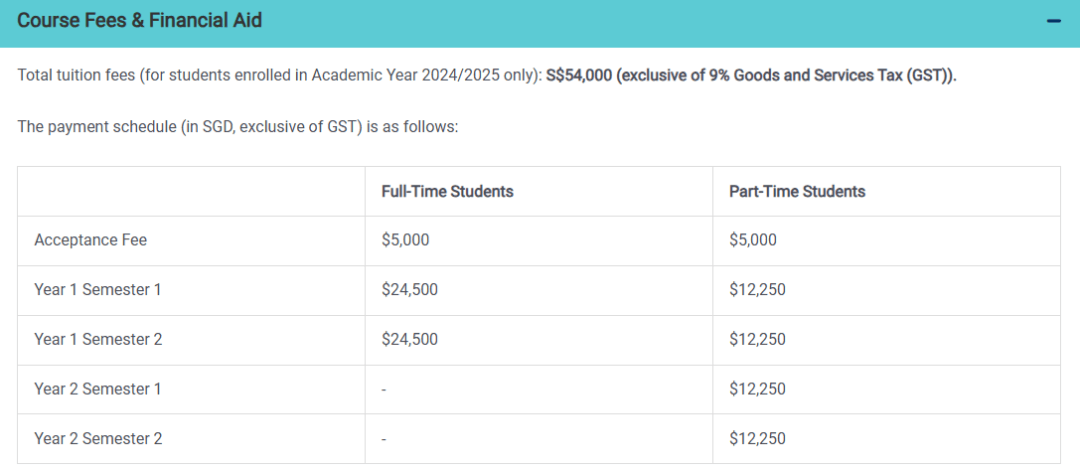This screenshot has width=1080, height=470.
Task: Select the Full-Time Students column header
Action: (x=447, y=192)
